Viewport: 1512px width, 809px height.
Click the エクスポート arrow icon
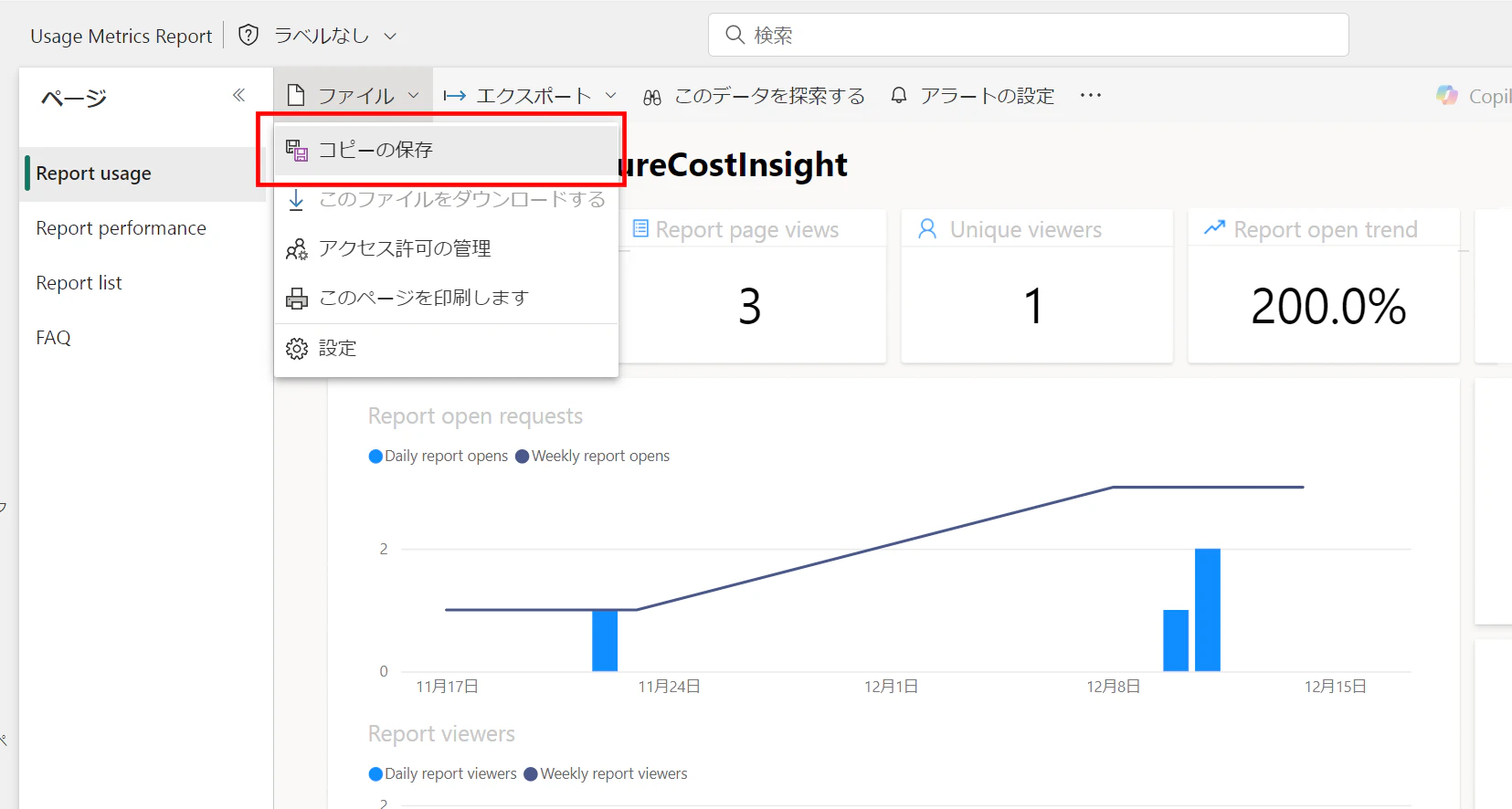(x=455, y=96)
